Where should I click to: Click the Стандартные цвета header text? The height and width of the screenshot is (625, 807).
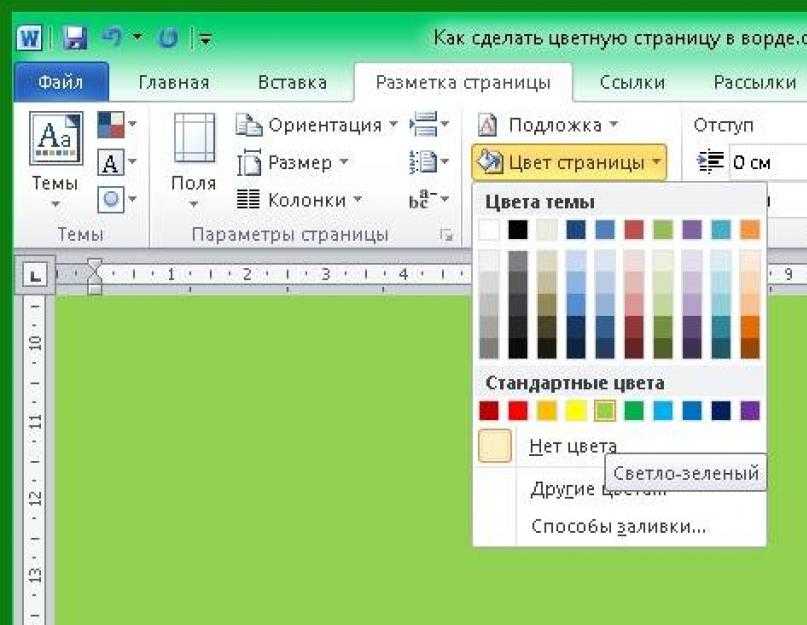tap(575, 383)
